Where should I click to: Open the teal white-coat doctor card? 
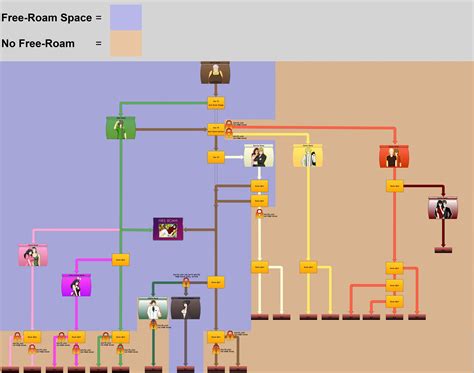[x=153, y=308]
